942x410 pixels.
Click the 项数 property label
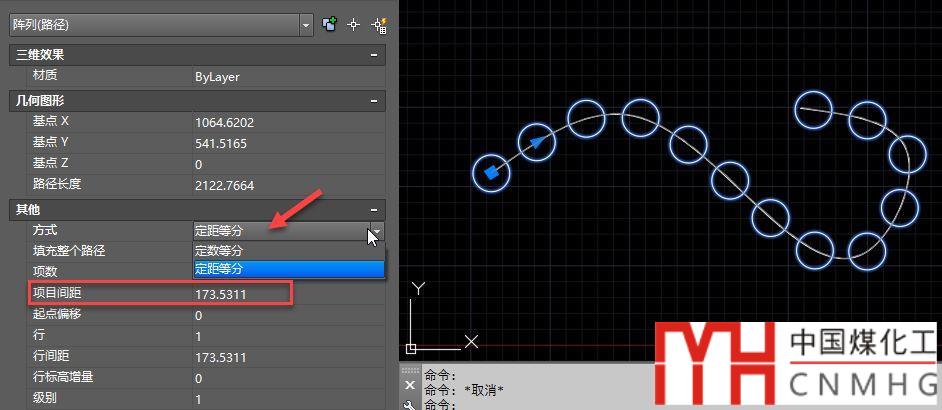(x=45, y=272)
